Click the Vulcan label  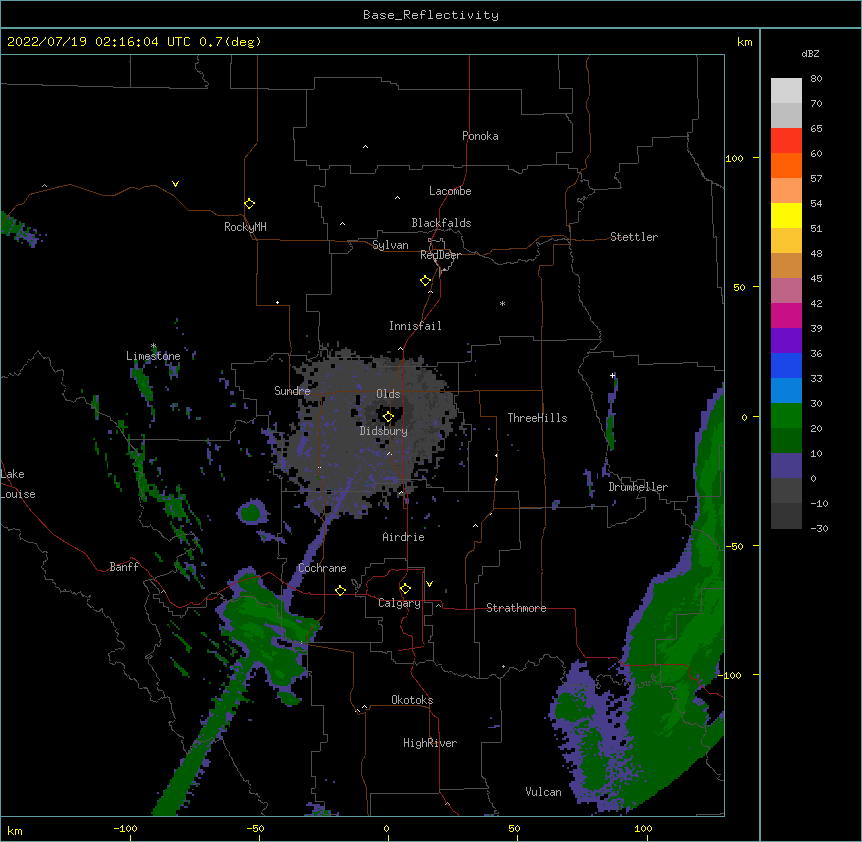tap(543, 792)
